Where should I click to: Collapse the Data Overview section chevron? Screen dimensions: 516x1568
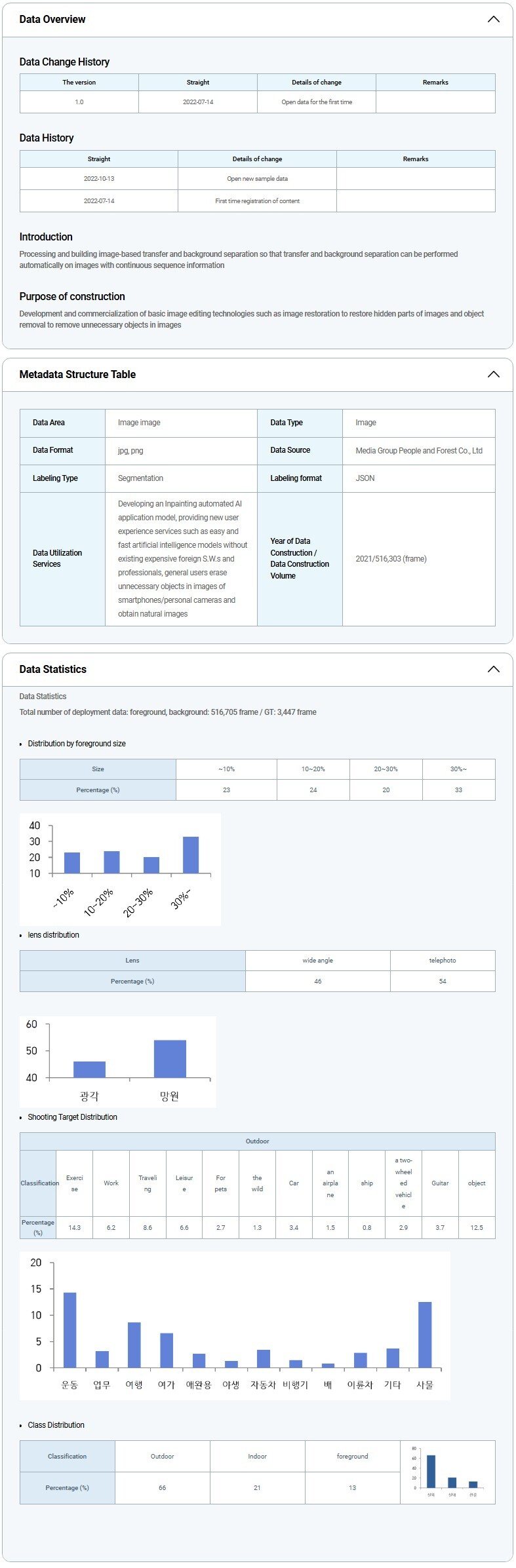[x=493, y=19]
